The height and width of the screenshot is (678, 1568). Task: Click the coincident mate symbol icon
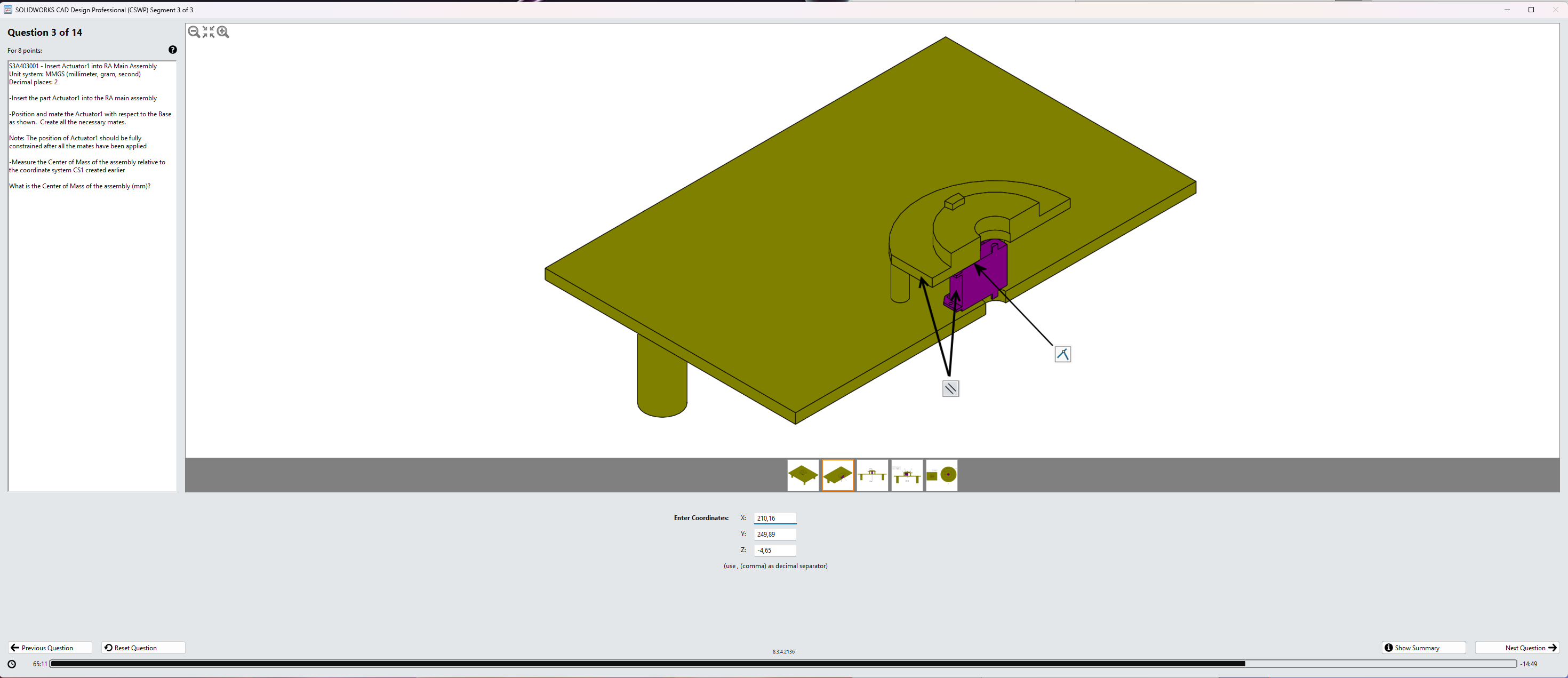point(1062,354)
